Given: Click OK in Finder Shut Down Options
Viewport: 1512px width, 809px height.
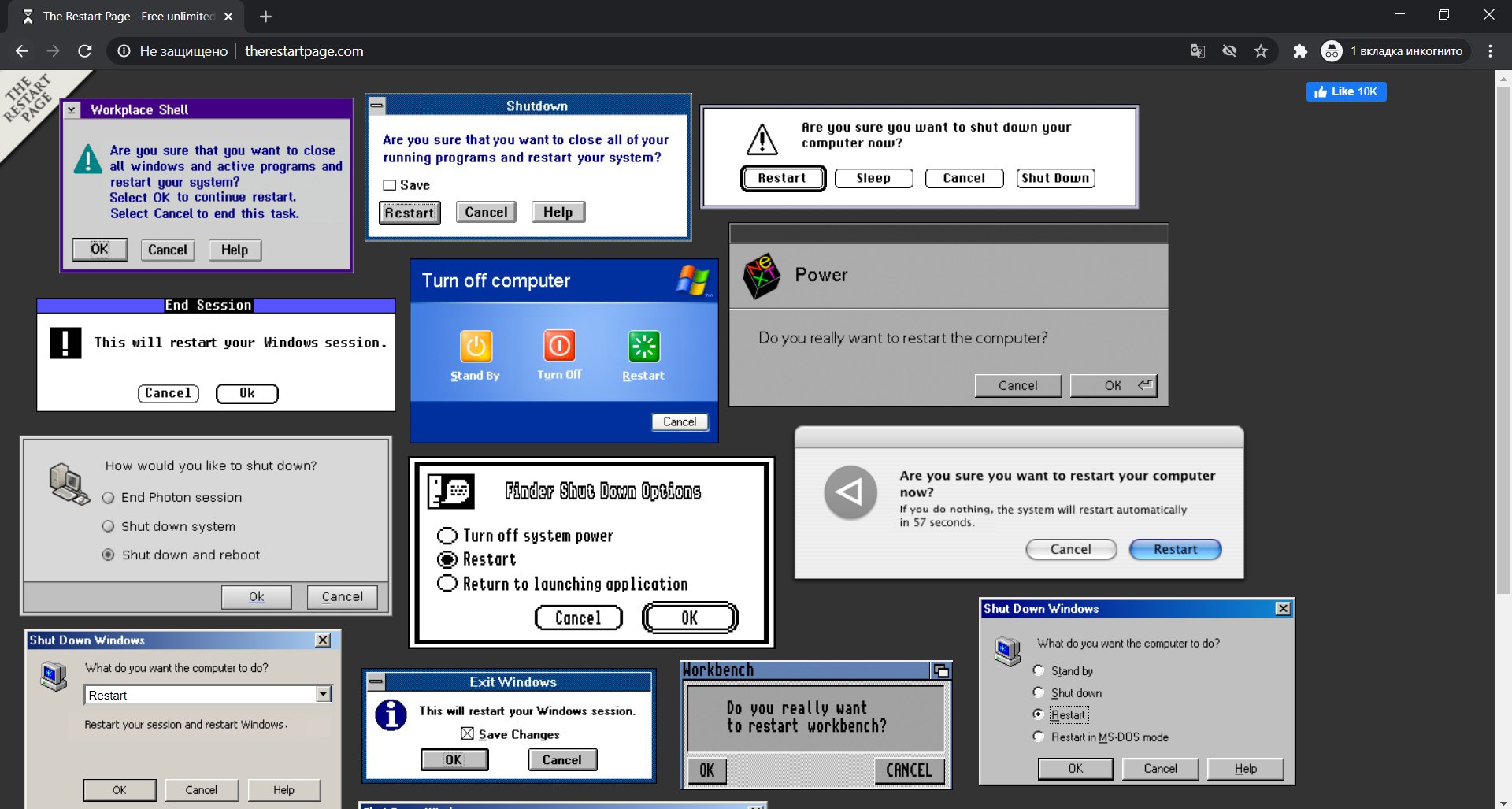Looking at the screenshot, I should pos(690,618).
